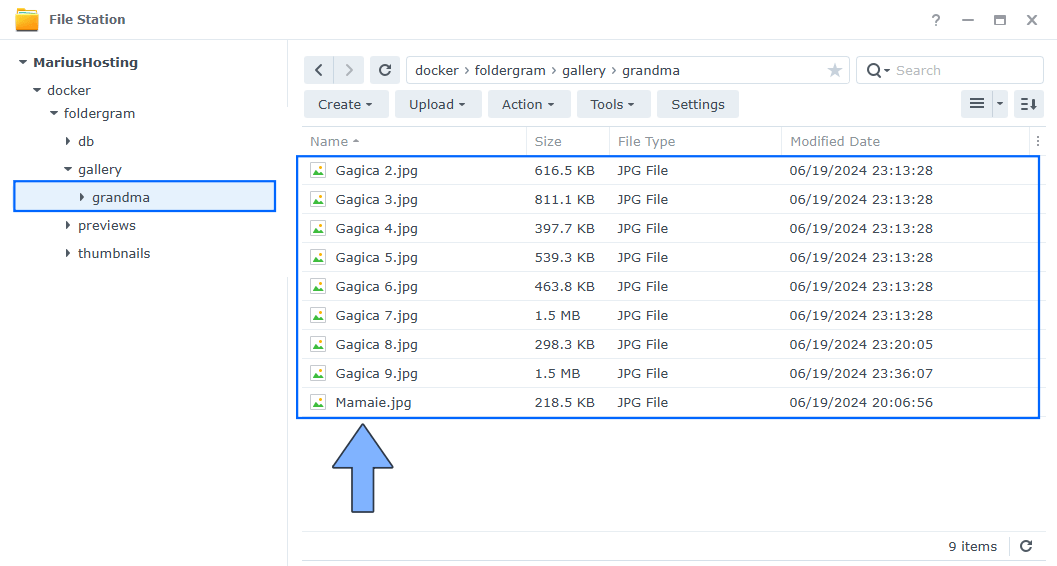1057x566 pixels.
Task: Click the 06/19/2024 23:36:07 date cell
Action: tap(861, 373)
